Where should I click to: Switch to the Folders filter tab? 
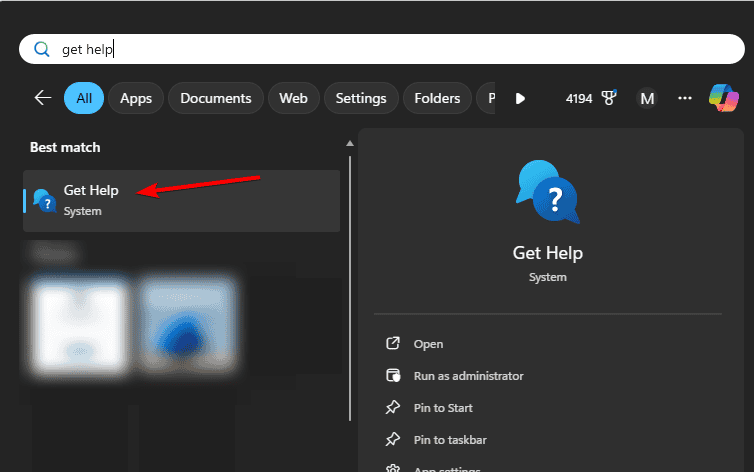437,98
